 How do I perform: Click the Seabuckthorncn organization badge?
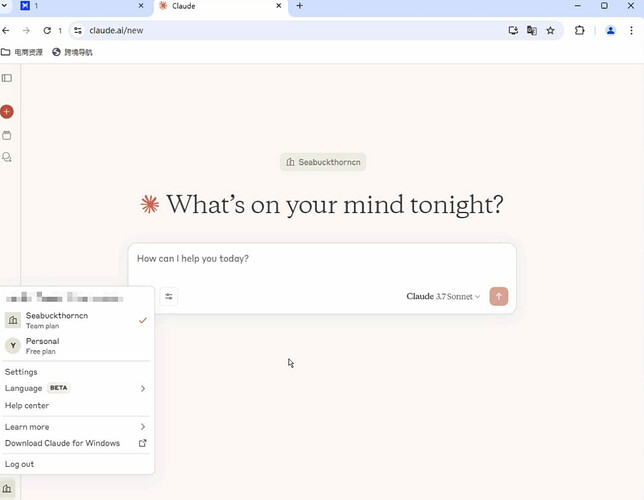point(323,162)
